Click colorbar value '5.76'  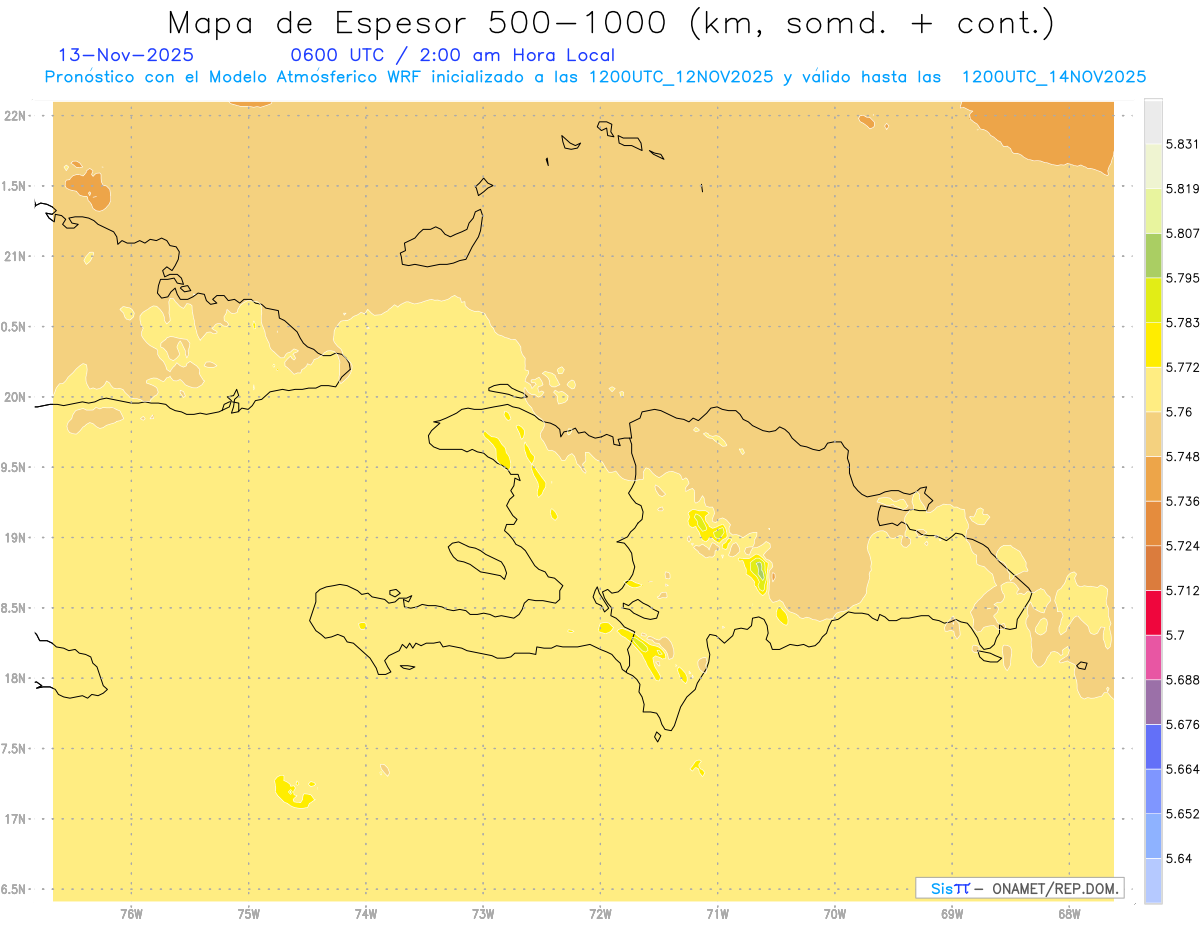[x=1179, y=412]
